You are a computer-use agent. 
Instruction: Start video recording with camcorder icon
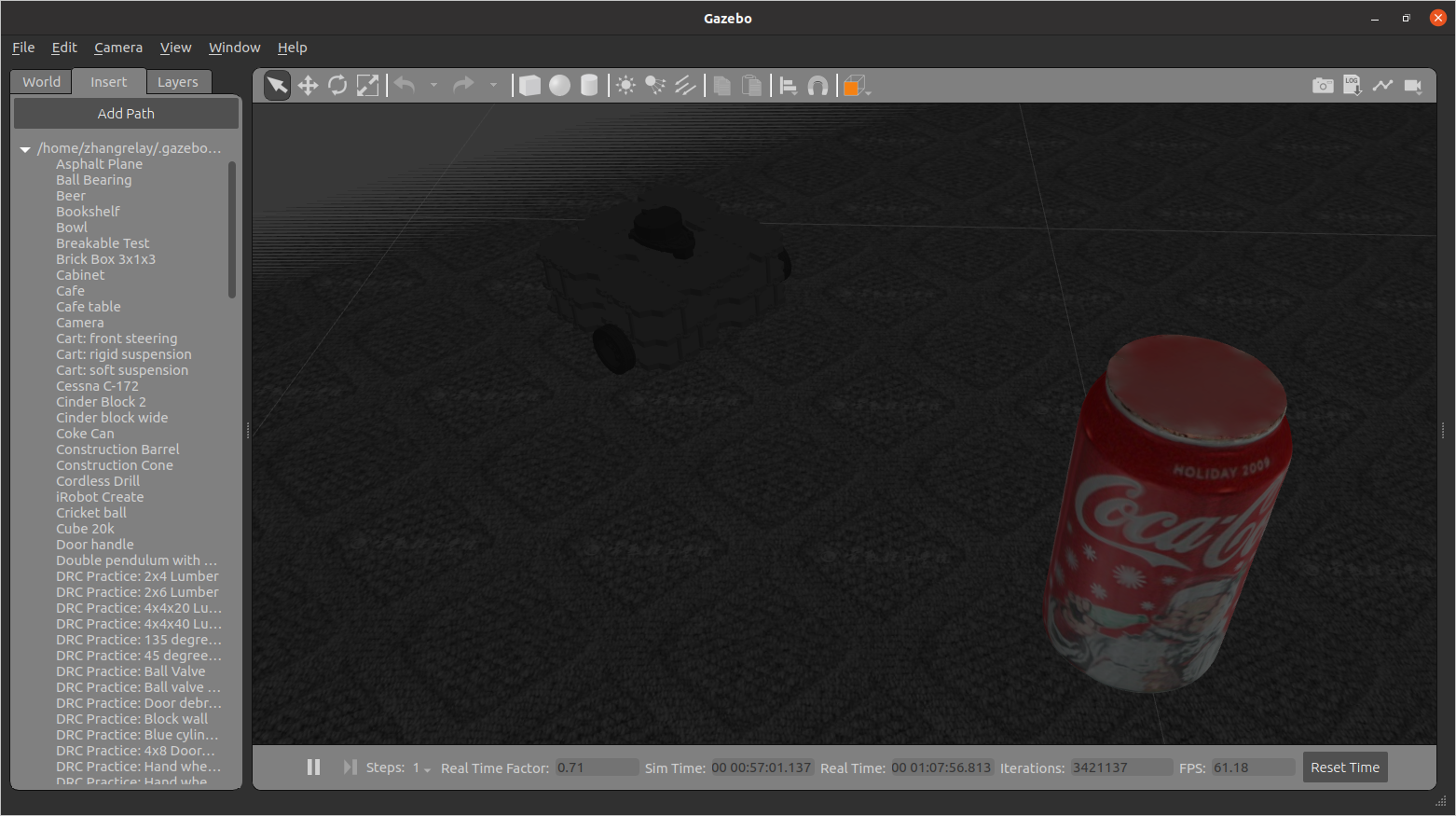(x=1413, y=86)
